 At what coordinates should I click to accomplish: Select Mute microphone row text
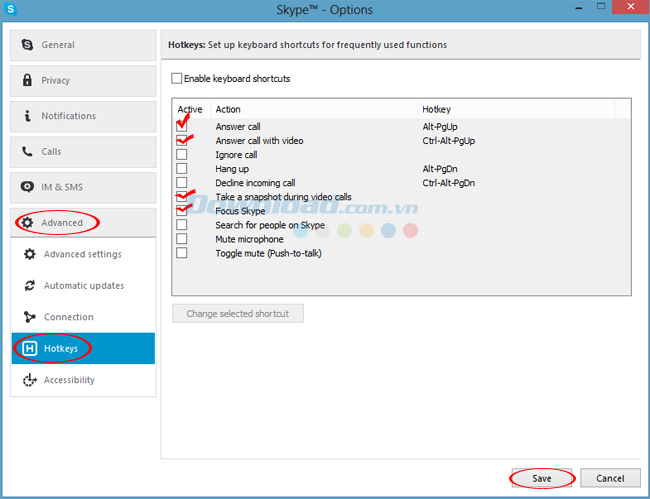point(250,240)
